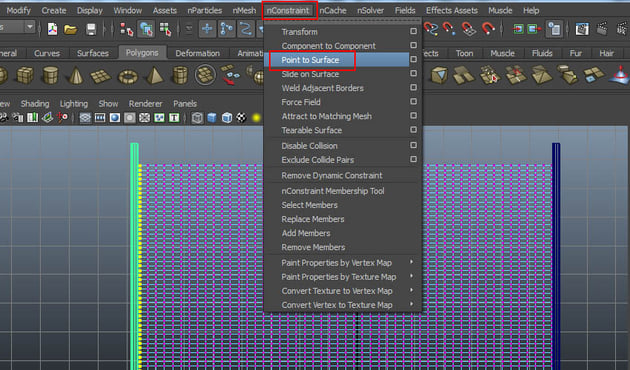630x370 pixels.
Task: Toggle the film gate icon
Action: [x=100, y=117]
